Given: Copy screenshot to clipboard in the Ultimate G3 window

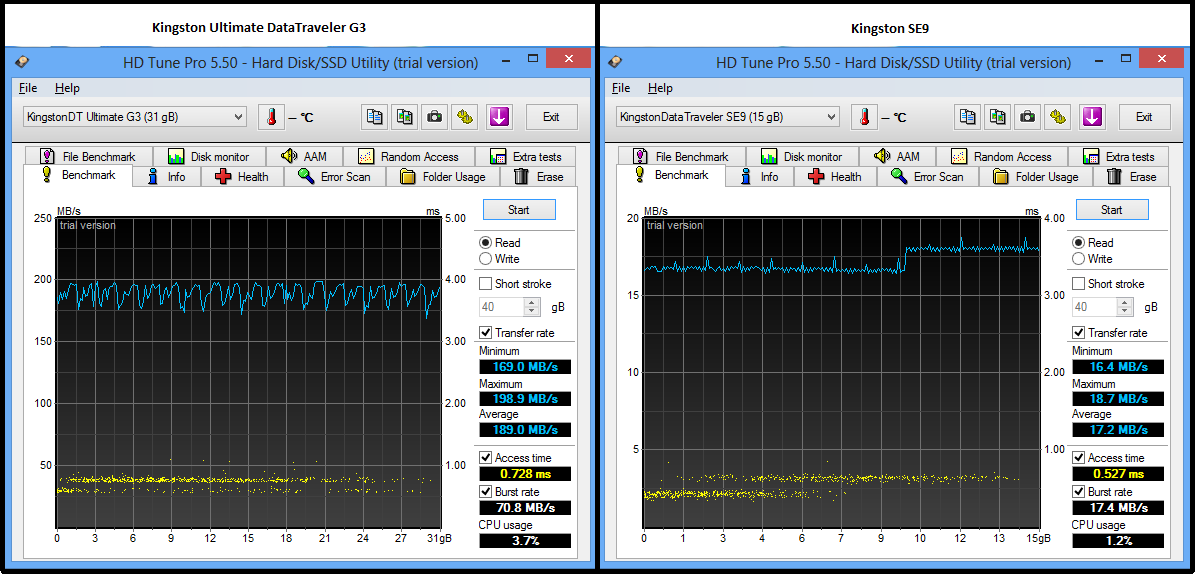Looking at the screenshot, I should pos(405,117).
